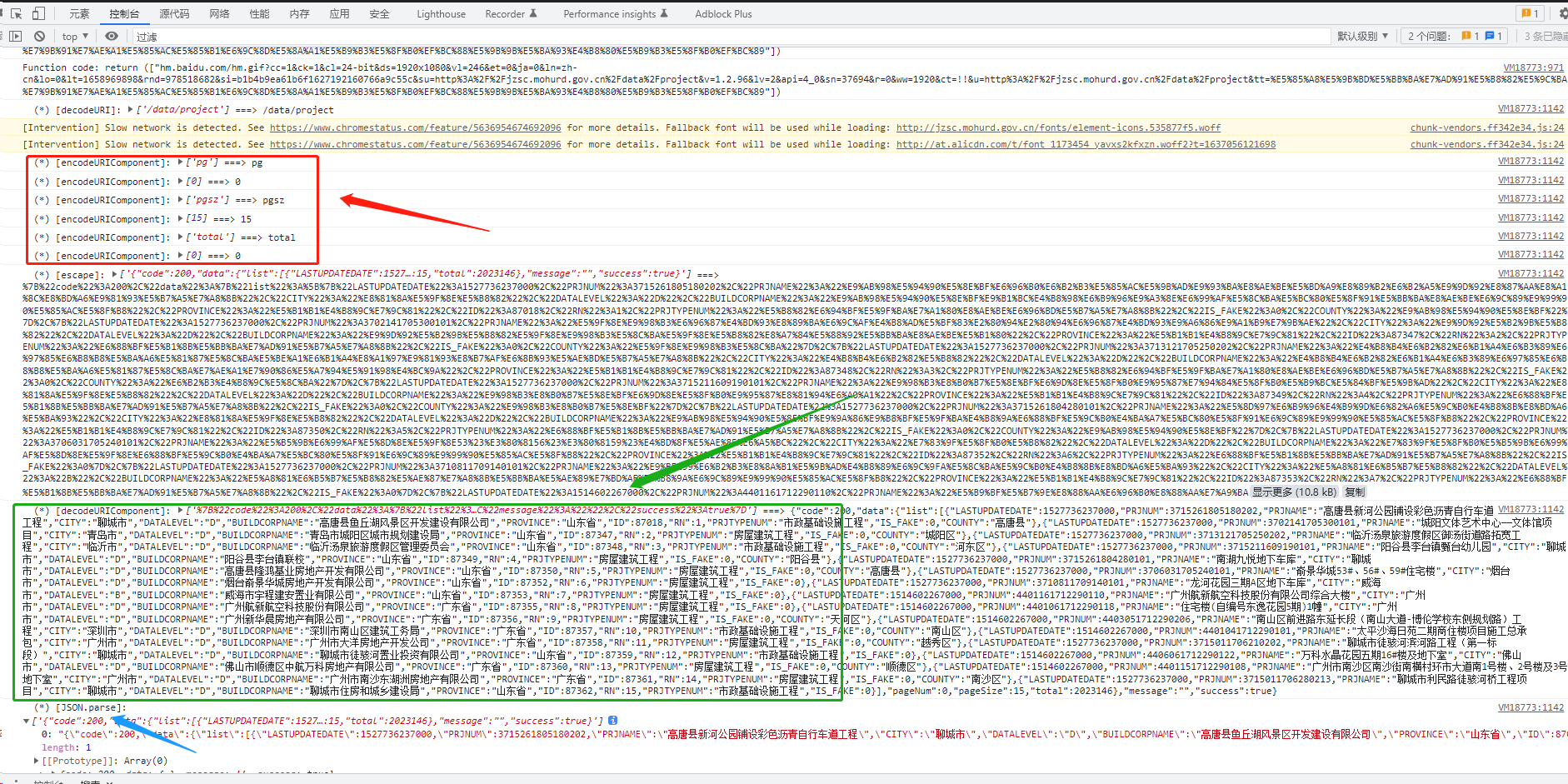The height and width of the screenshot is (784, 1568).
Task: Open the Performance insights tab
Action: click(x=616, y=13)
